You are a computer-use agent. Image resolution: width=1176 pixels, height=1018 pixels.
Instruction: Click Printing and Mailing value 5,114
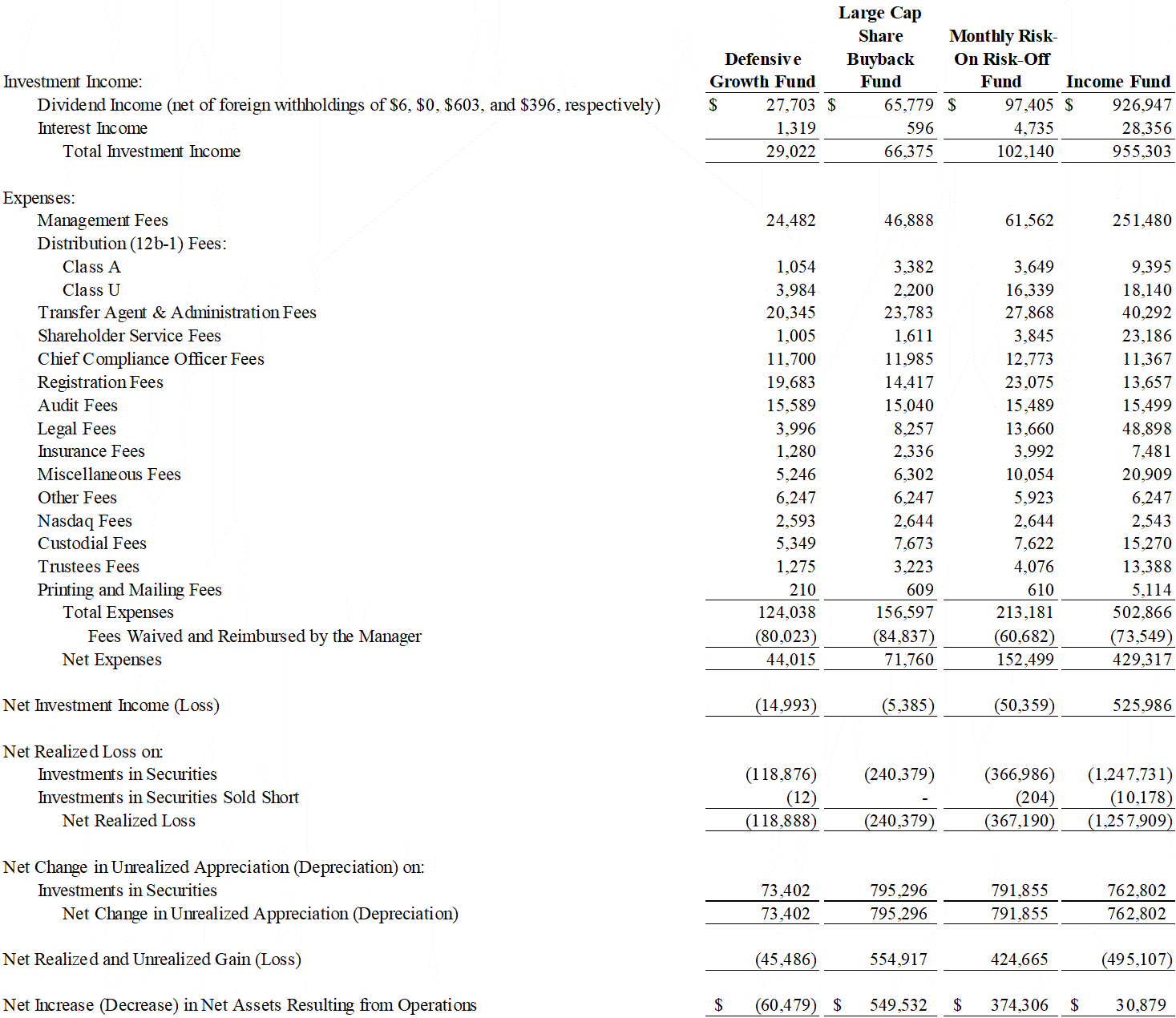coord(1151,590)
